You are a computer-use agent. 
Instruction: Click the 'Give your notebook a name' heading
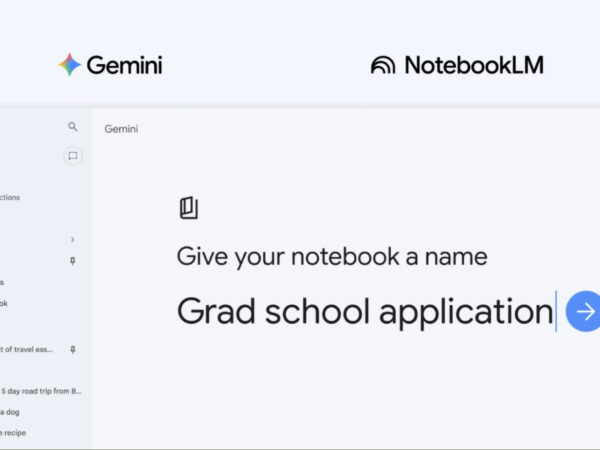(332, 256)
